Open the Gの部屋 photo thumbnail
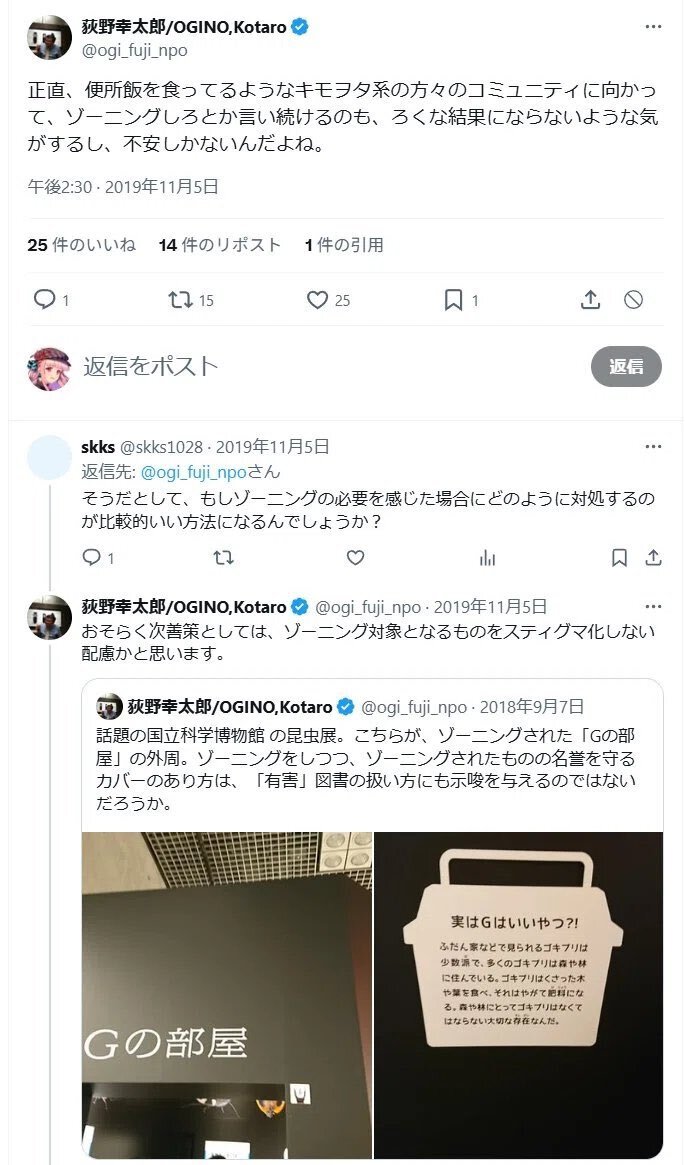The height and width of the screenshot is (1165, 685). pyautogui.click(x=227, y=995)
